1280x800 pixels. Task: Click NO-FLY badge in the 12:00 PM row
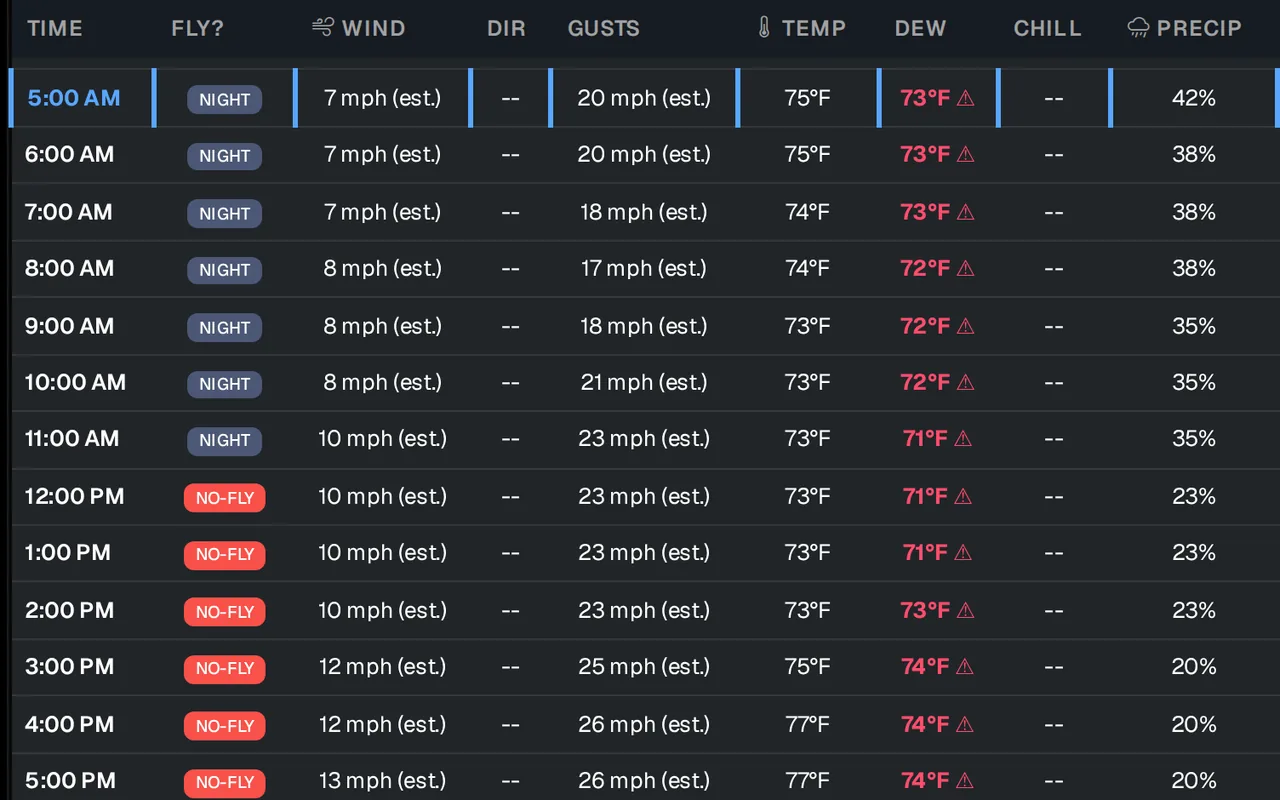(225, 497)
